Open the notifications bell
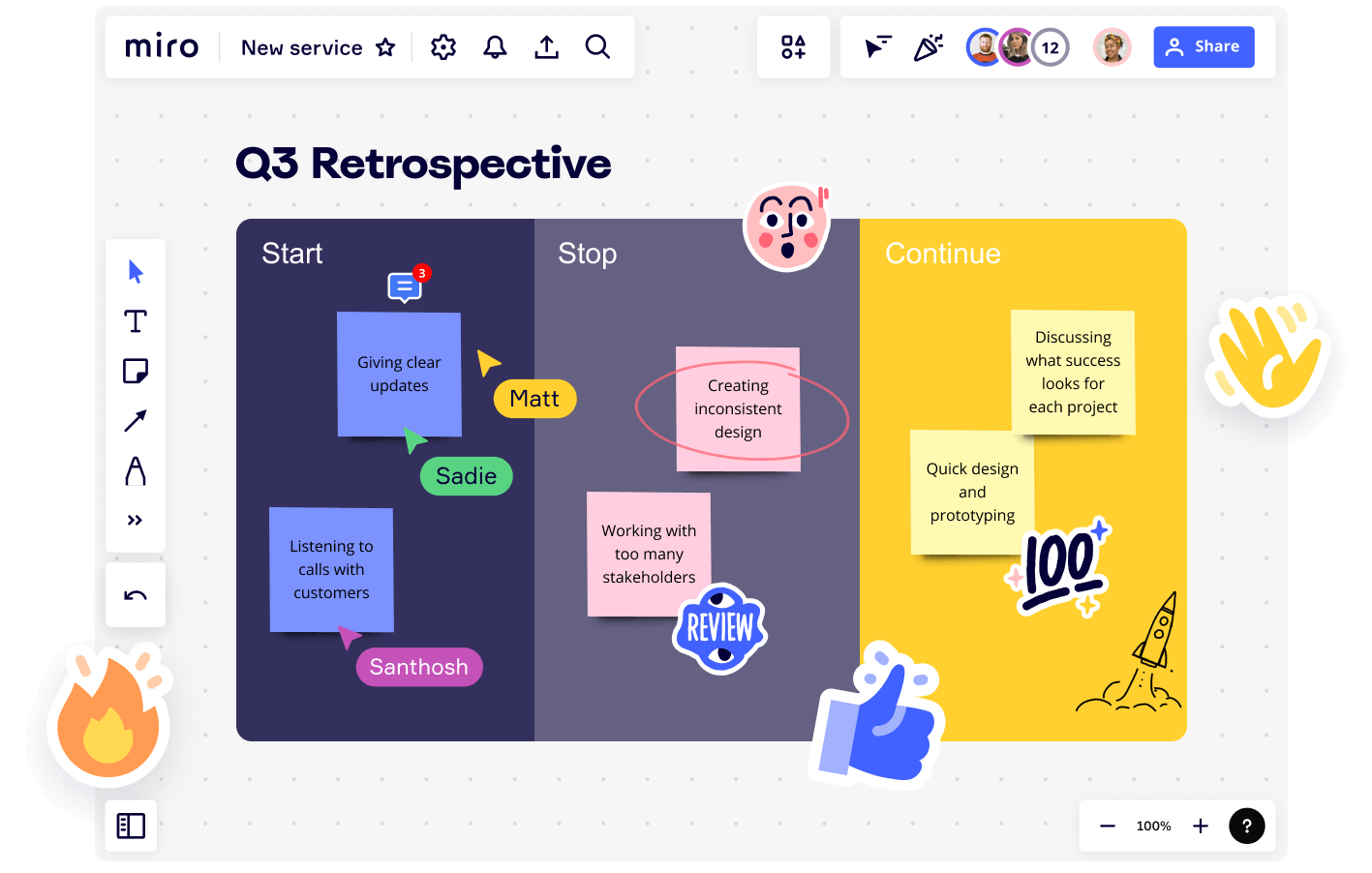 495,46
